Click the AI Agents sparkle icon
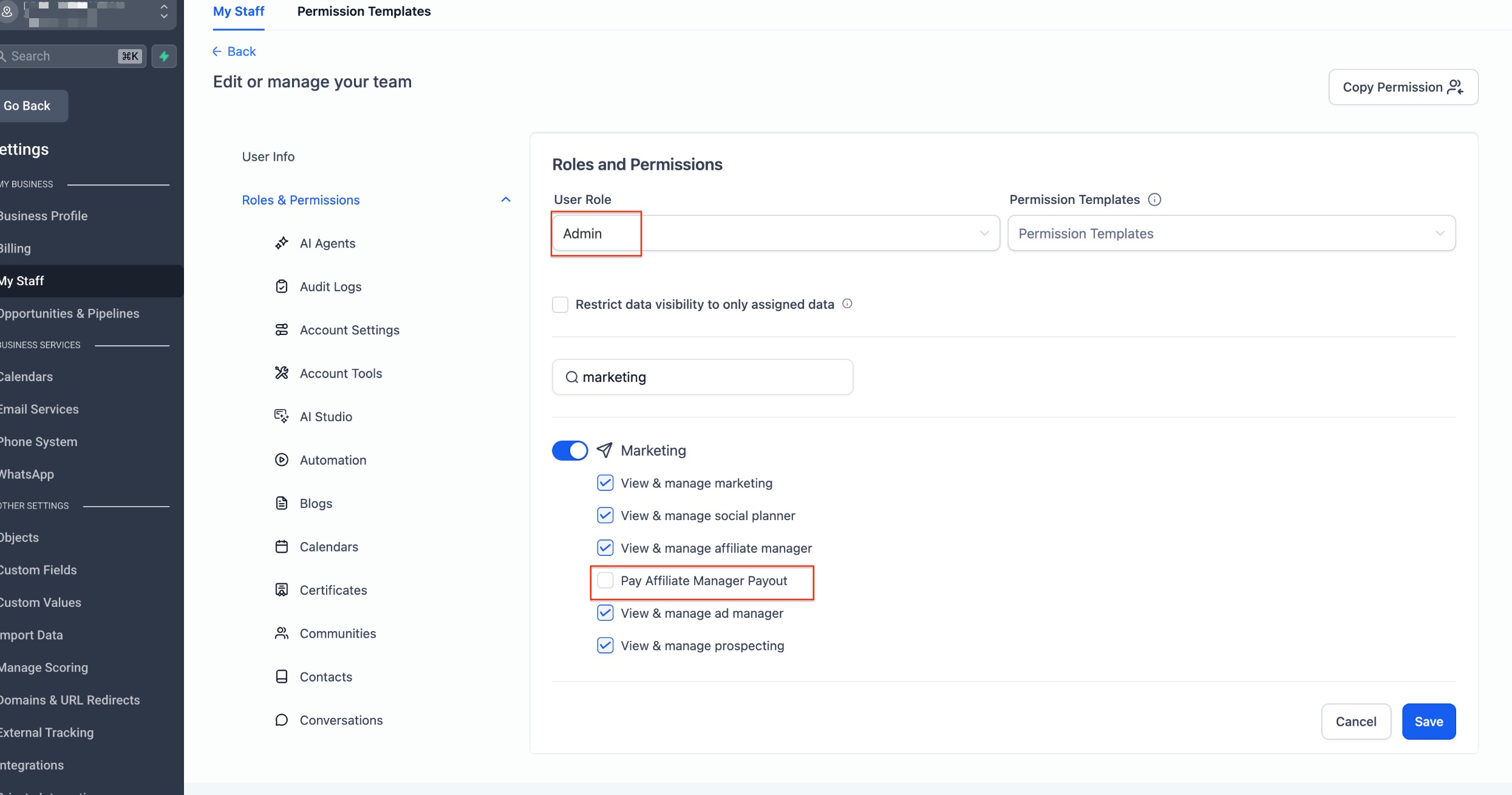This screenshot has width=1512, height=795. (x=282, y=243)
